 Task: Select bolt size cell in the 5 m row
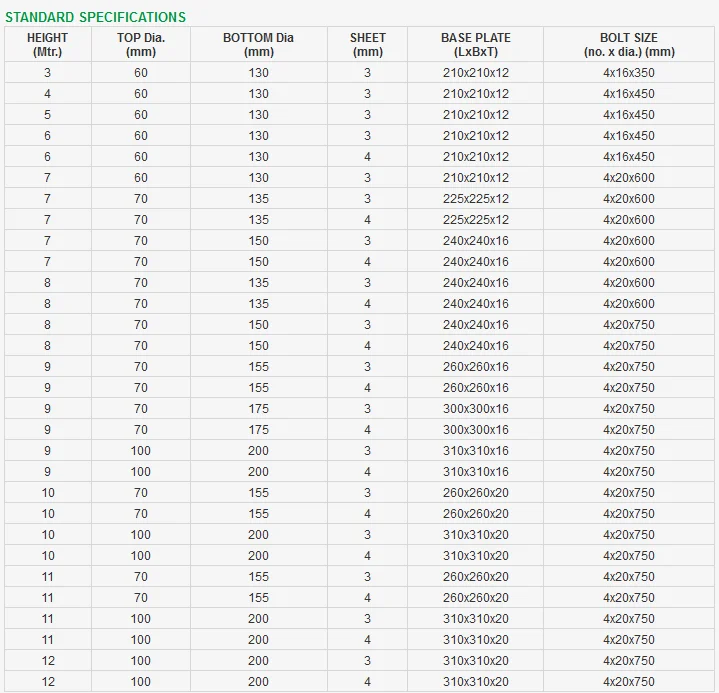tap(629, 115)
